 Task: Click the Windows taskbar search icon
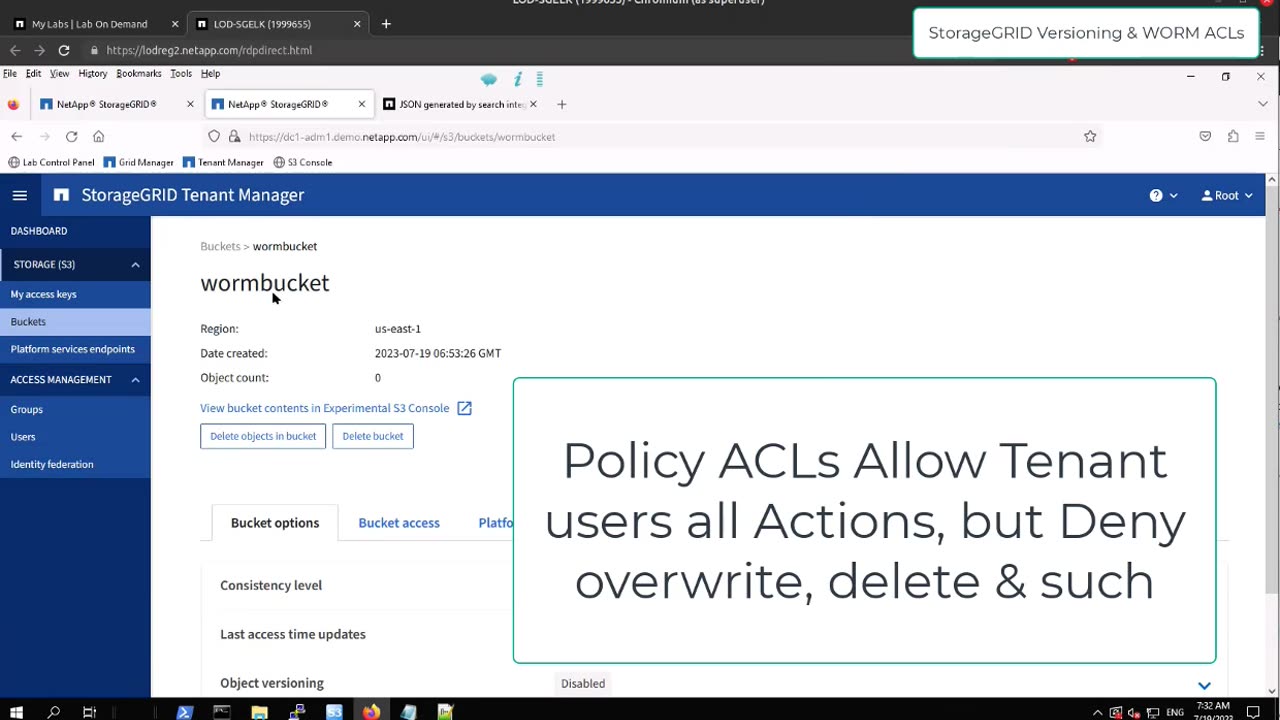[53, 712]
